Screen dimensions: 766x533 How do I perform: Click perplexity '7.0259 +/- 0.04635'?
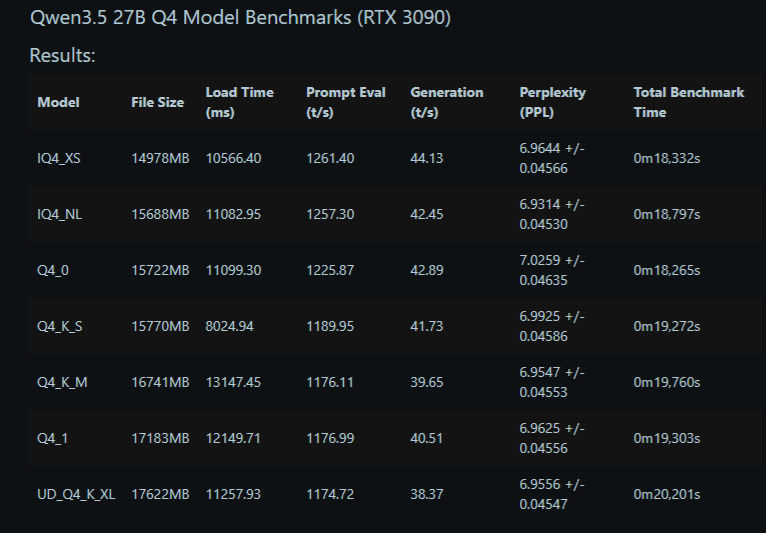coord(552,270)
